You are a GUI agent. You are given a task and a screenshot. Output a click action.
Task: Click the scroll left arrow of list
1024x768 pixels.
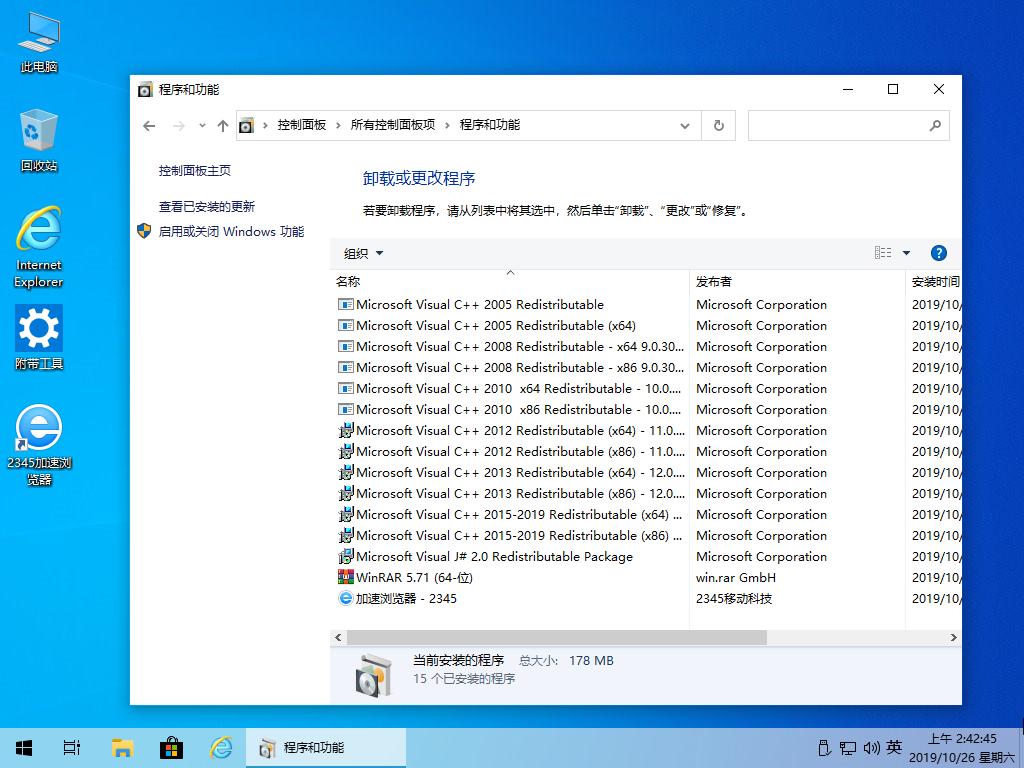338,637
